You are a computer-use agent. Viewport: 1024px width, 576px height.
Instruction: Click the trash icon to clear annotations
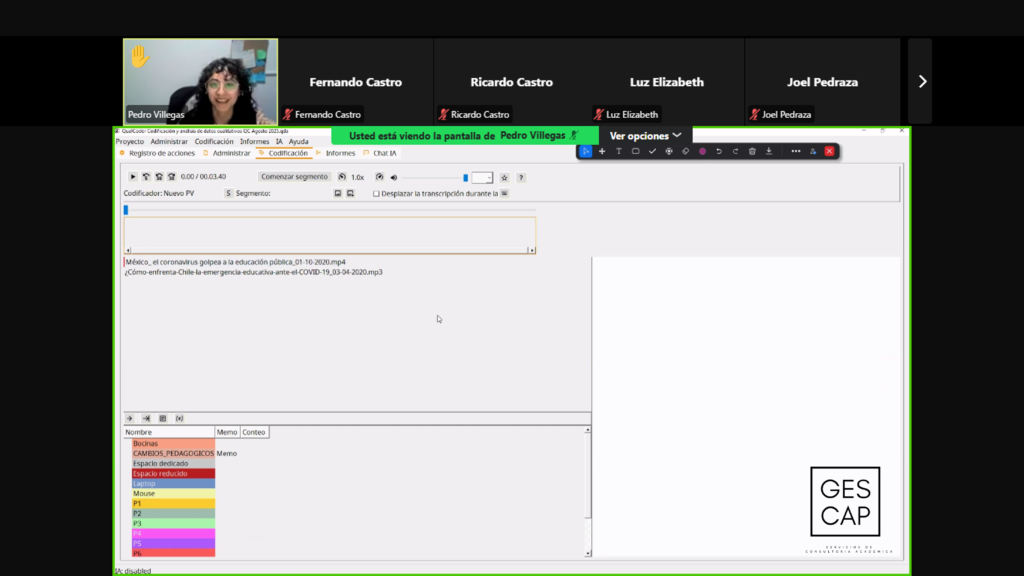tap(752, 151)
